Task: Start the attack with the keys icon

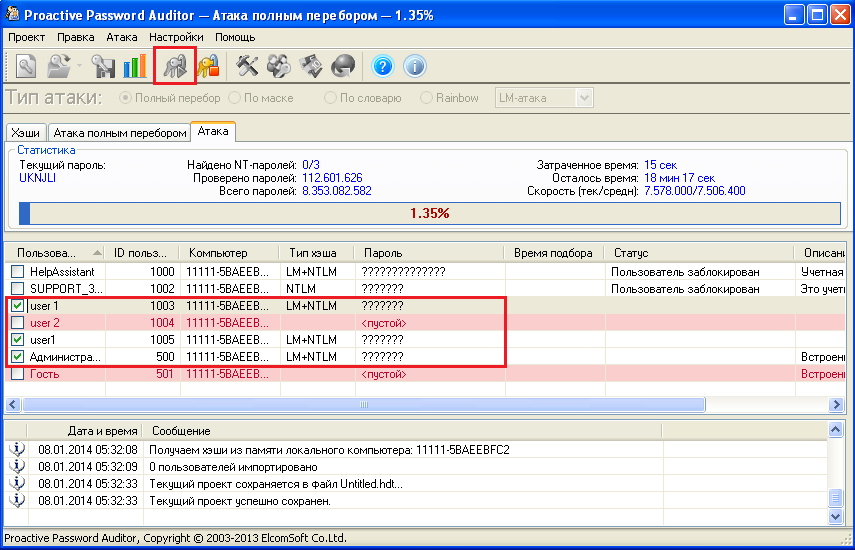Action: click(x=175, y=66)
